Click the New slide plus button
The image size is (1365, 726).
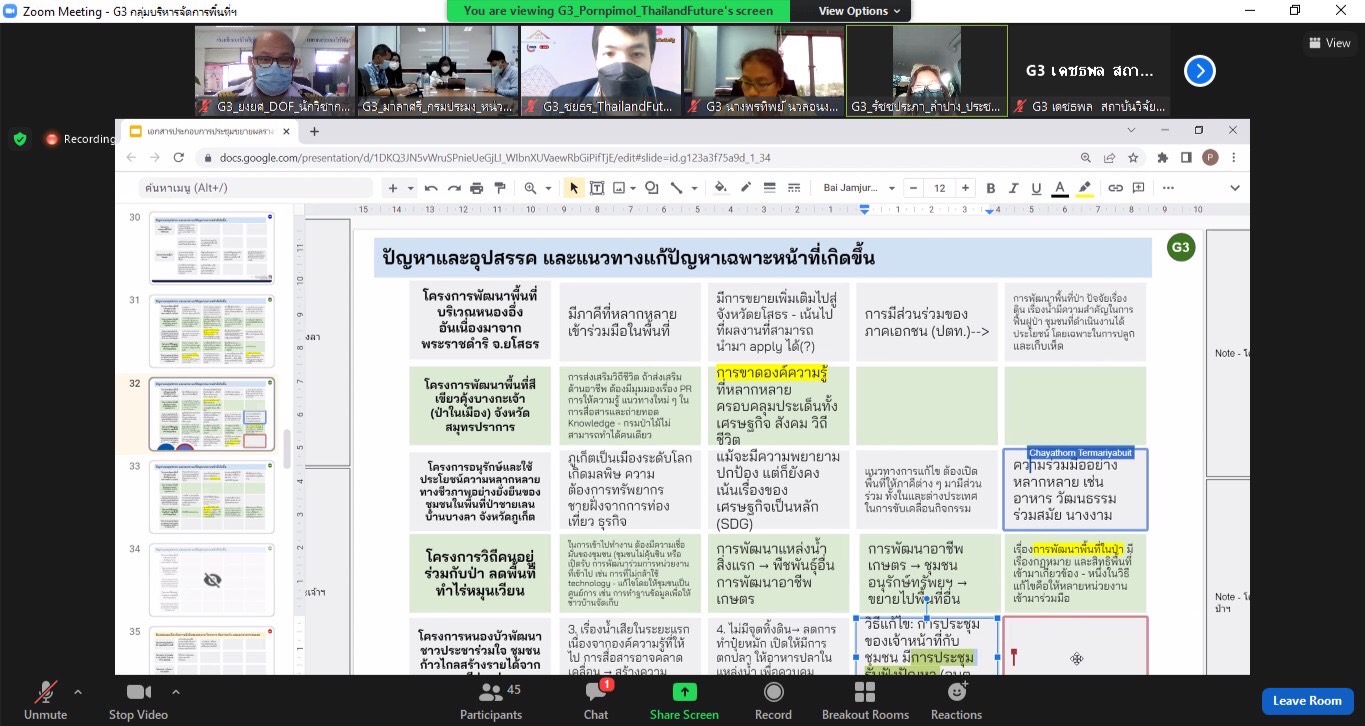pyautogui.click(x=393, y=188)
